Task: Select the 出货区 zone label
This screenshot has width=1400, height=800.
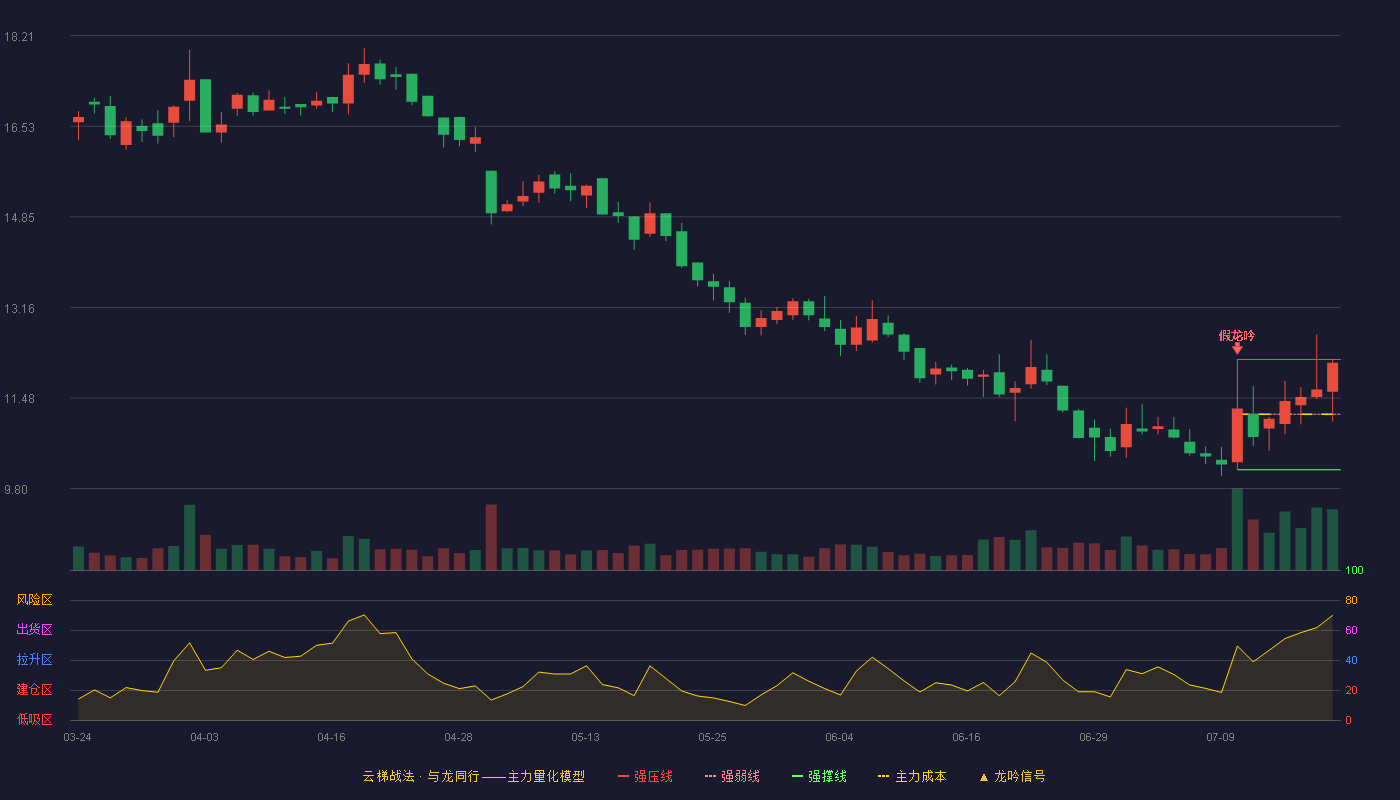Action: click(x=34, y=630)
